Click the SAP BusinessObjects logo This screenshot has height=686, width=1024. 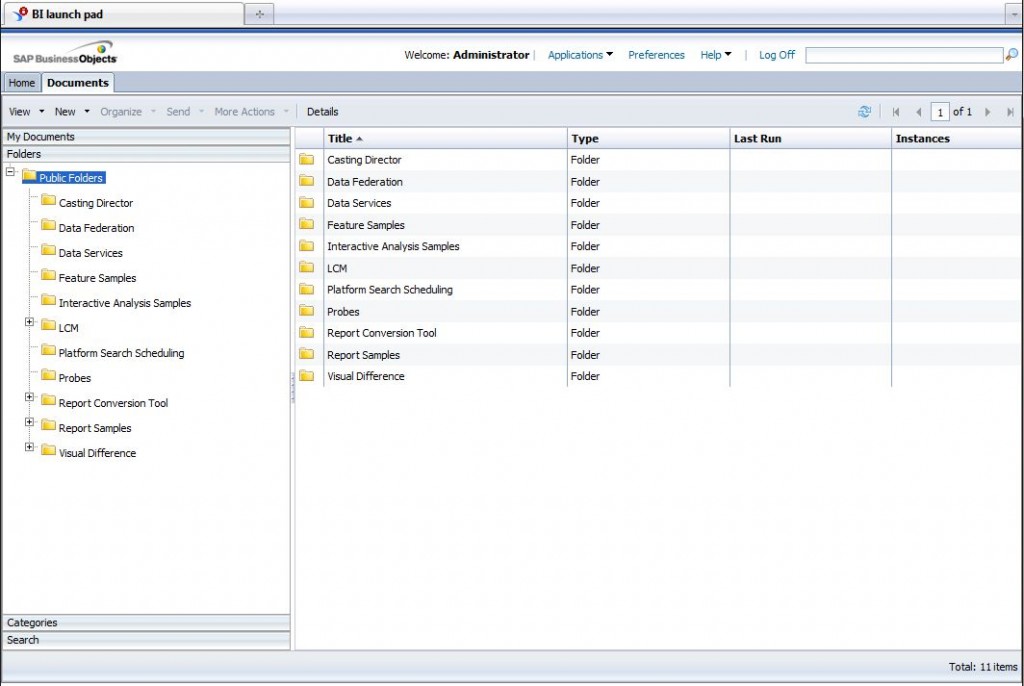65,54
